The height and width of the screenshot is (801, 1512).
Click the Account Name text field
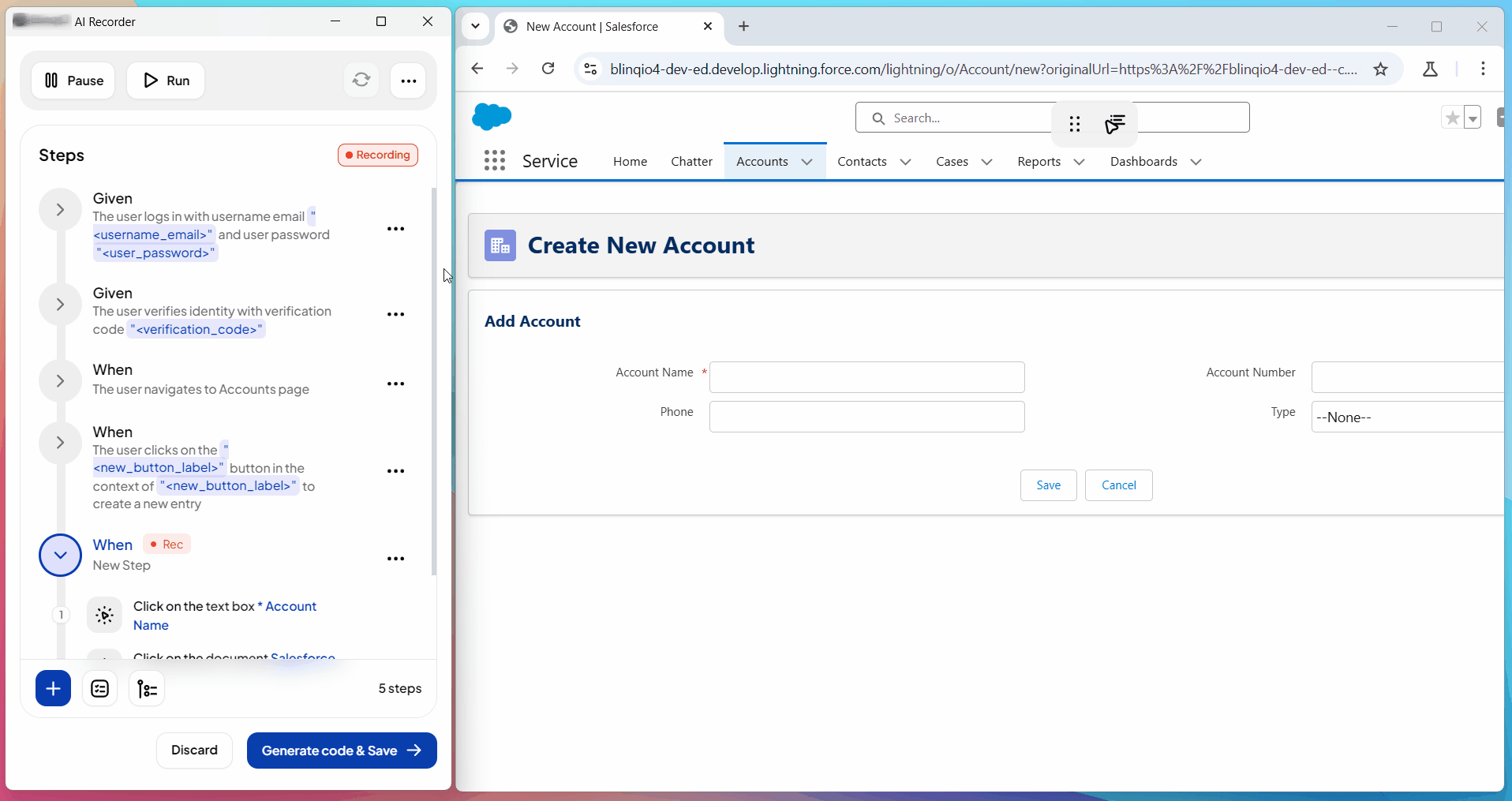pos(866,377)
